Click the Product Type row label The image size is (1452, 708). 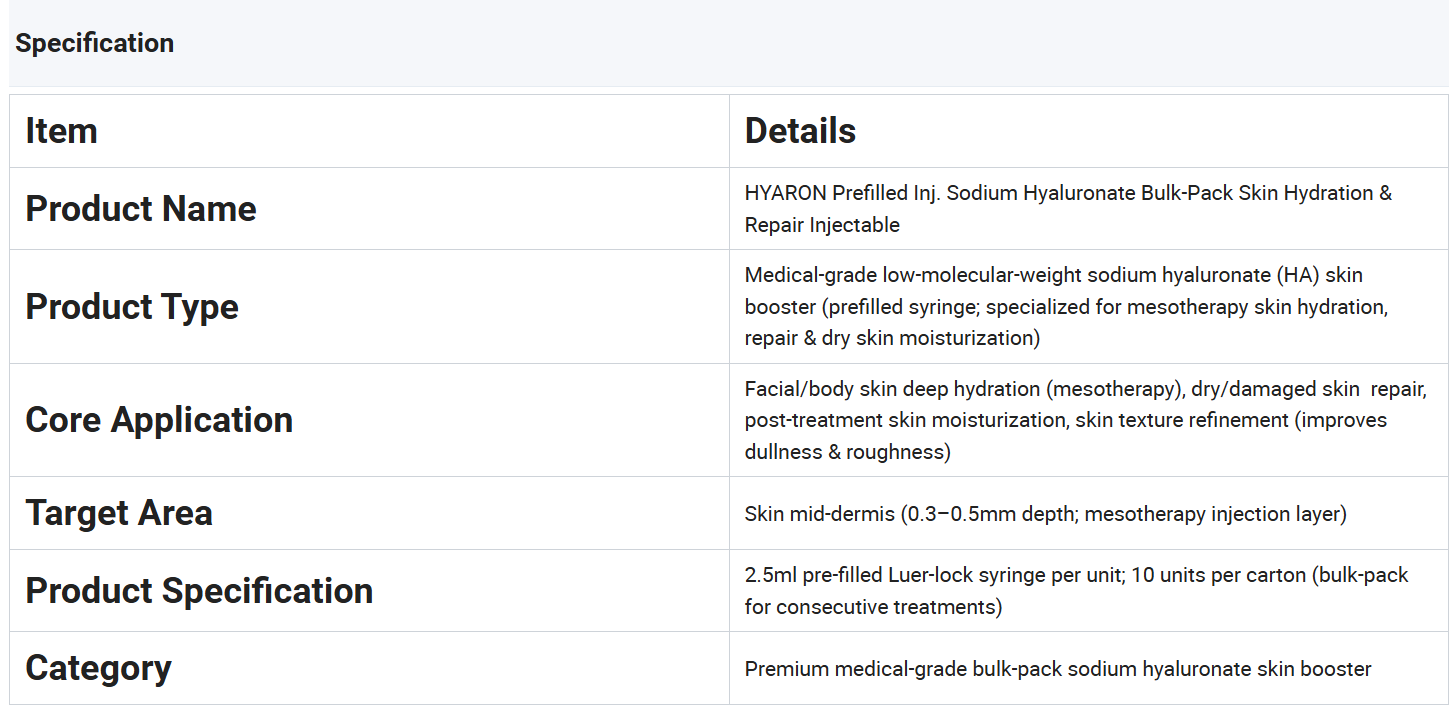(x=132, y=307)
